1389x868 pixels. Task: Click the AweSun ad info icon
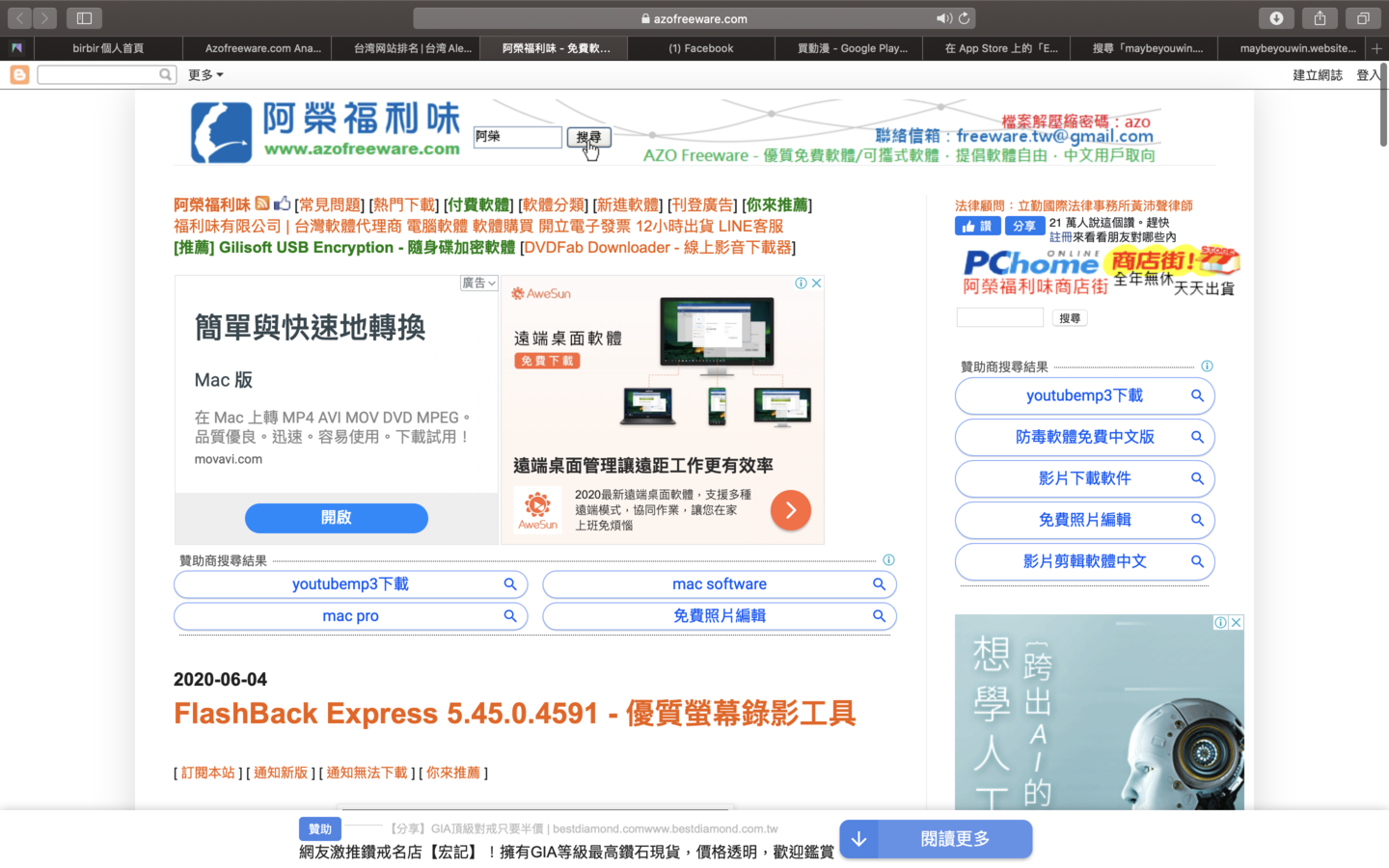pyautogui.click(x=801, y=283)
